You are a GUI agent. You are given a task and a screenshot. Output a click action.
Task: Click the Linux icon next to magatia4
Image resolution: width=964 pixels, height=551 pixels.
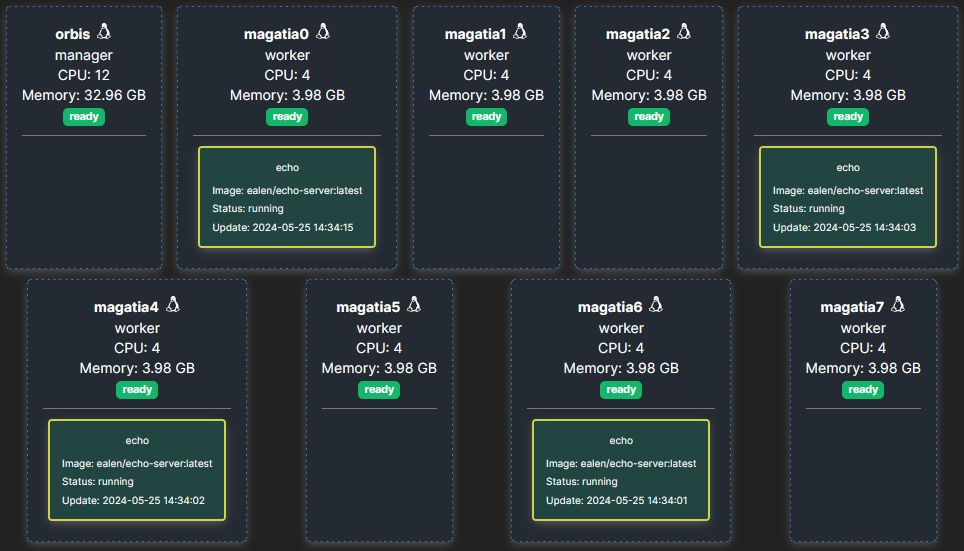pos(173,305)
